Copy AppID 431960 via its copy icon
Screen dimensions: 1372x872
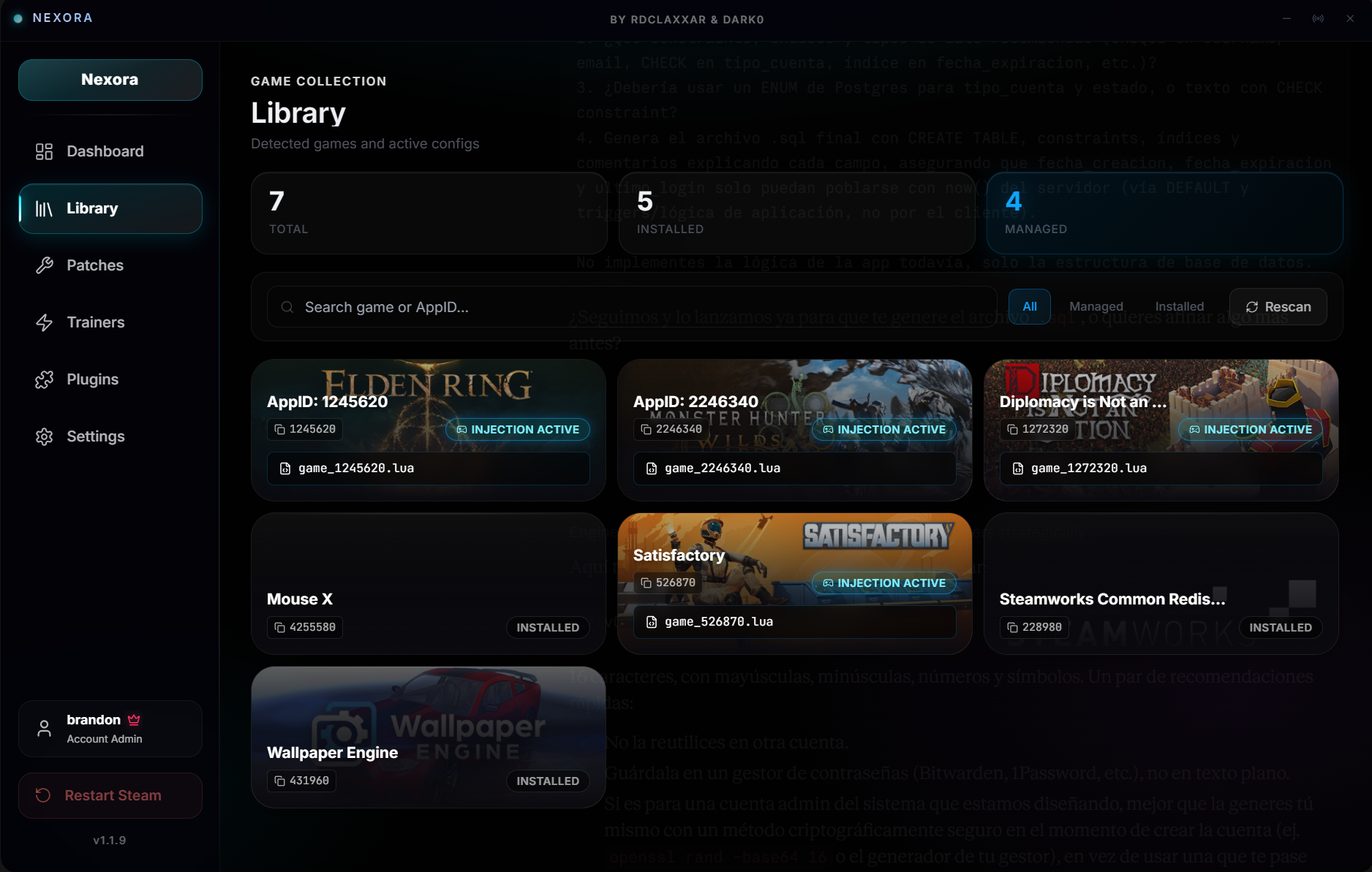pyautogui.click(x=279, y=781)
